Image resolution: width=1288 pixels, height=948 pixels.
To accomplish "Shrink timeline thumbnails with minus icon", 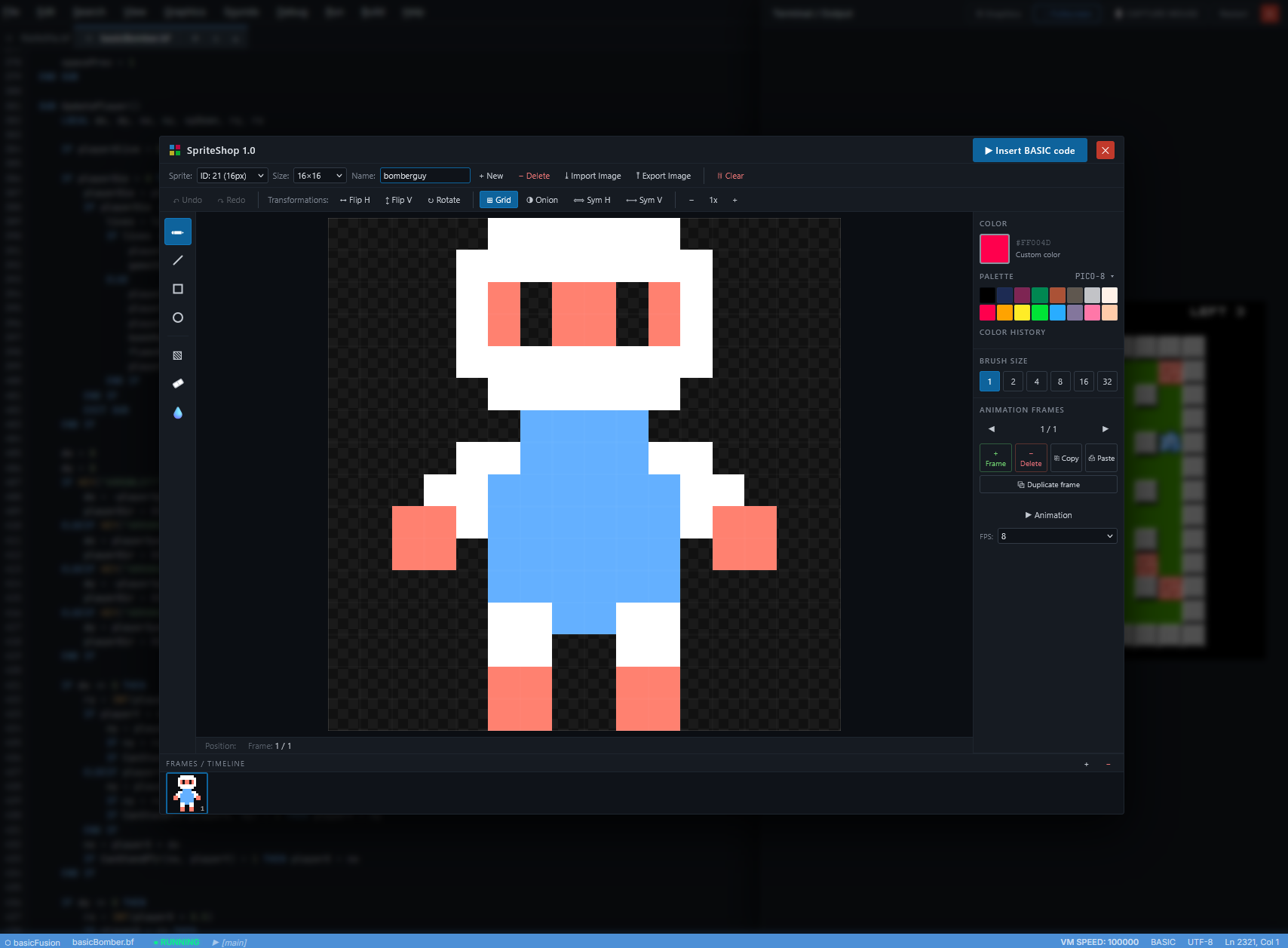I will (1108, 764).
